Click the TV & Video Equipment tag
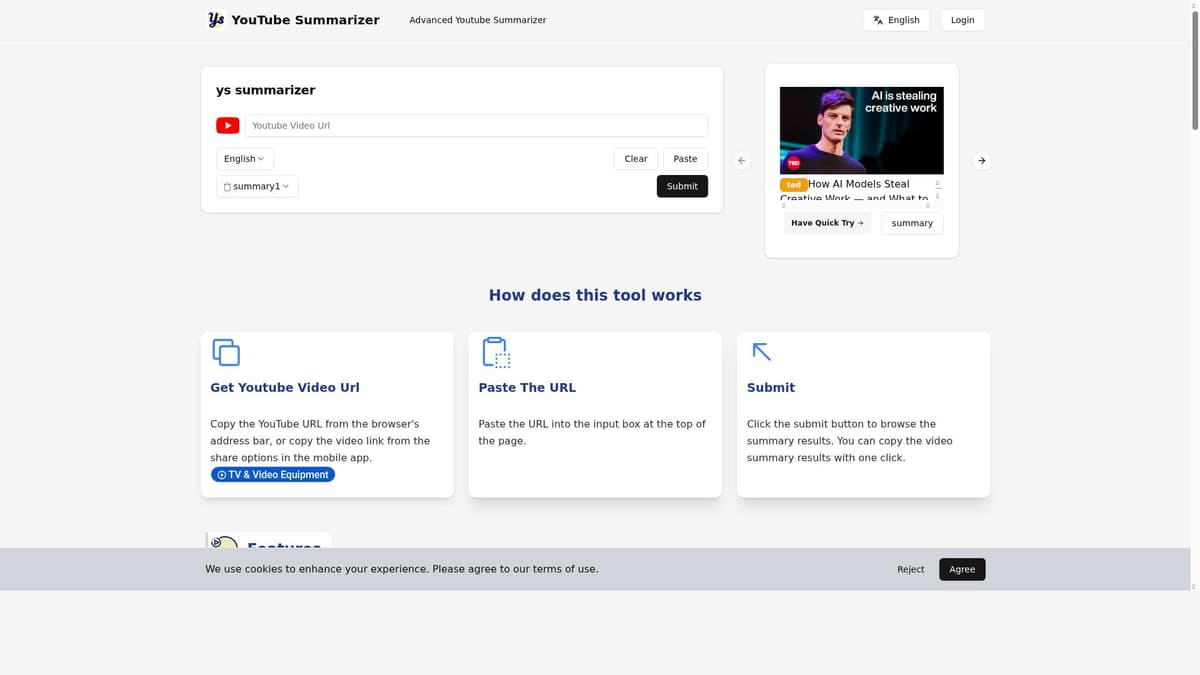The width and height of the screenshot is (1200, 675). coord(273,475)
